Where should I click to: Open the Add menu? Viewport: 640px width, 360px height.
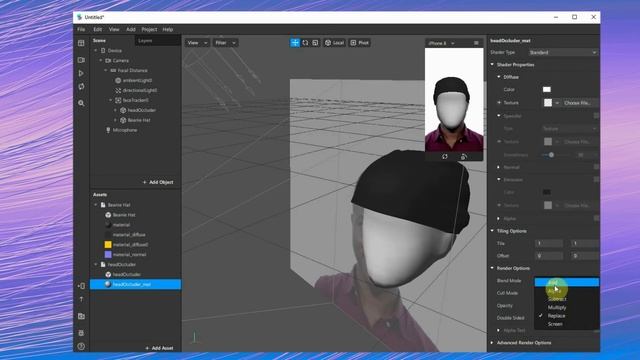[x=131, y=29]
